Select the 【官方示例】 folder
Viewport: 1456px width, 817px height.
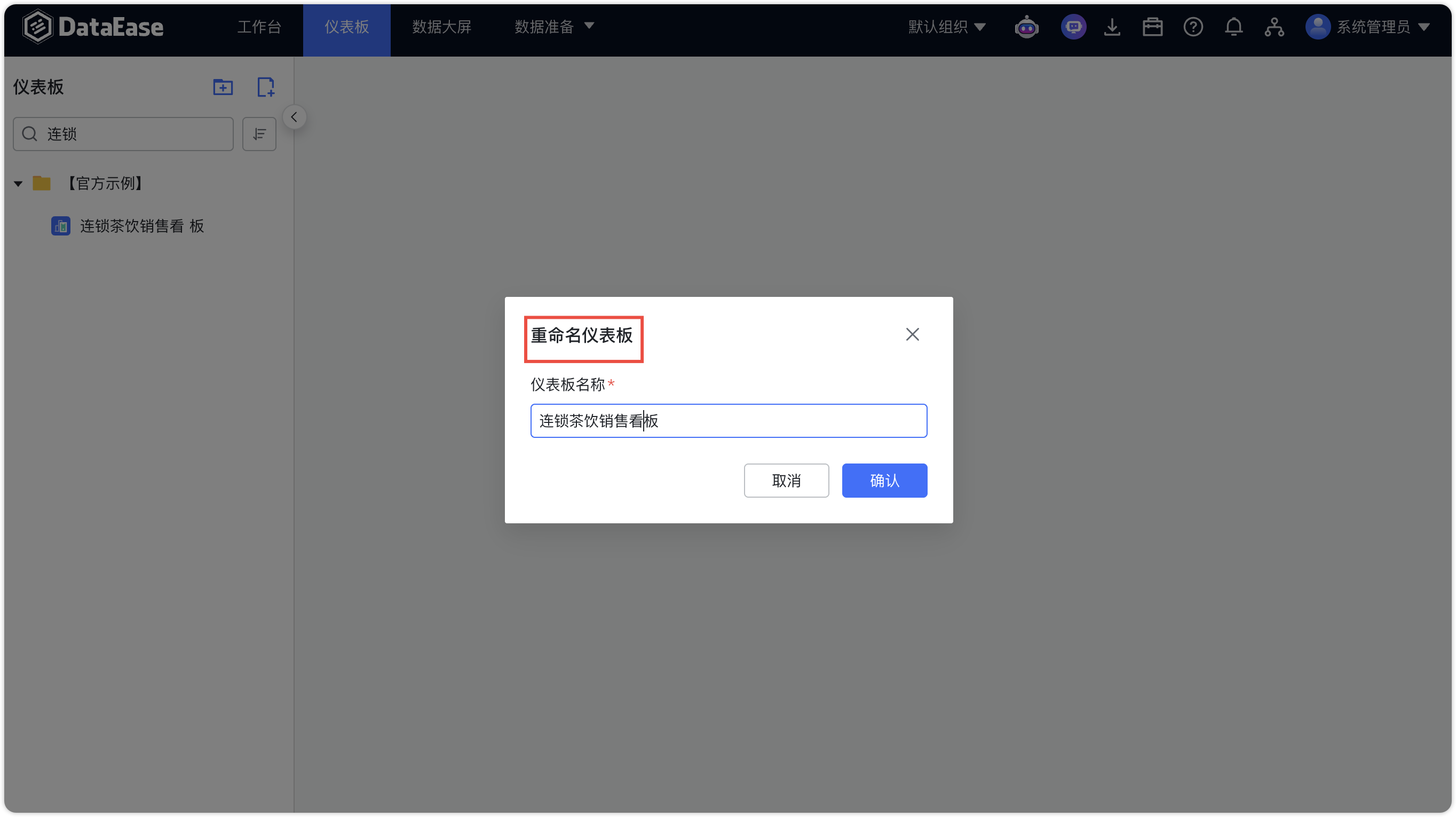pos(105,183)
